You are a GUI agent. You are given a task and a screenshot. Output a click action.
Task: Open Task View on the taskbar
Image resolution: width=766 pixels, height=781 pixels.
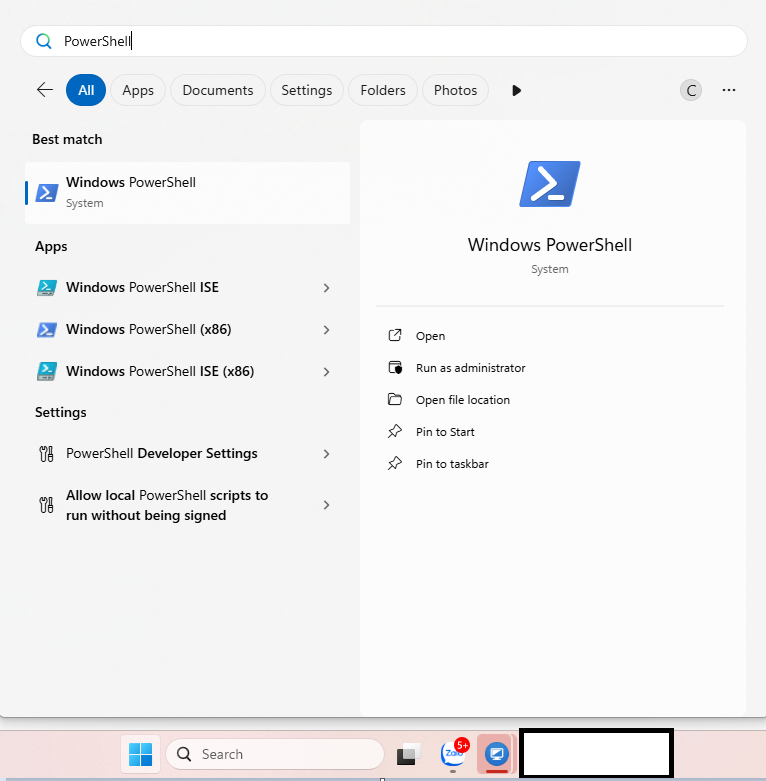click(408, 754)
